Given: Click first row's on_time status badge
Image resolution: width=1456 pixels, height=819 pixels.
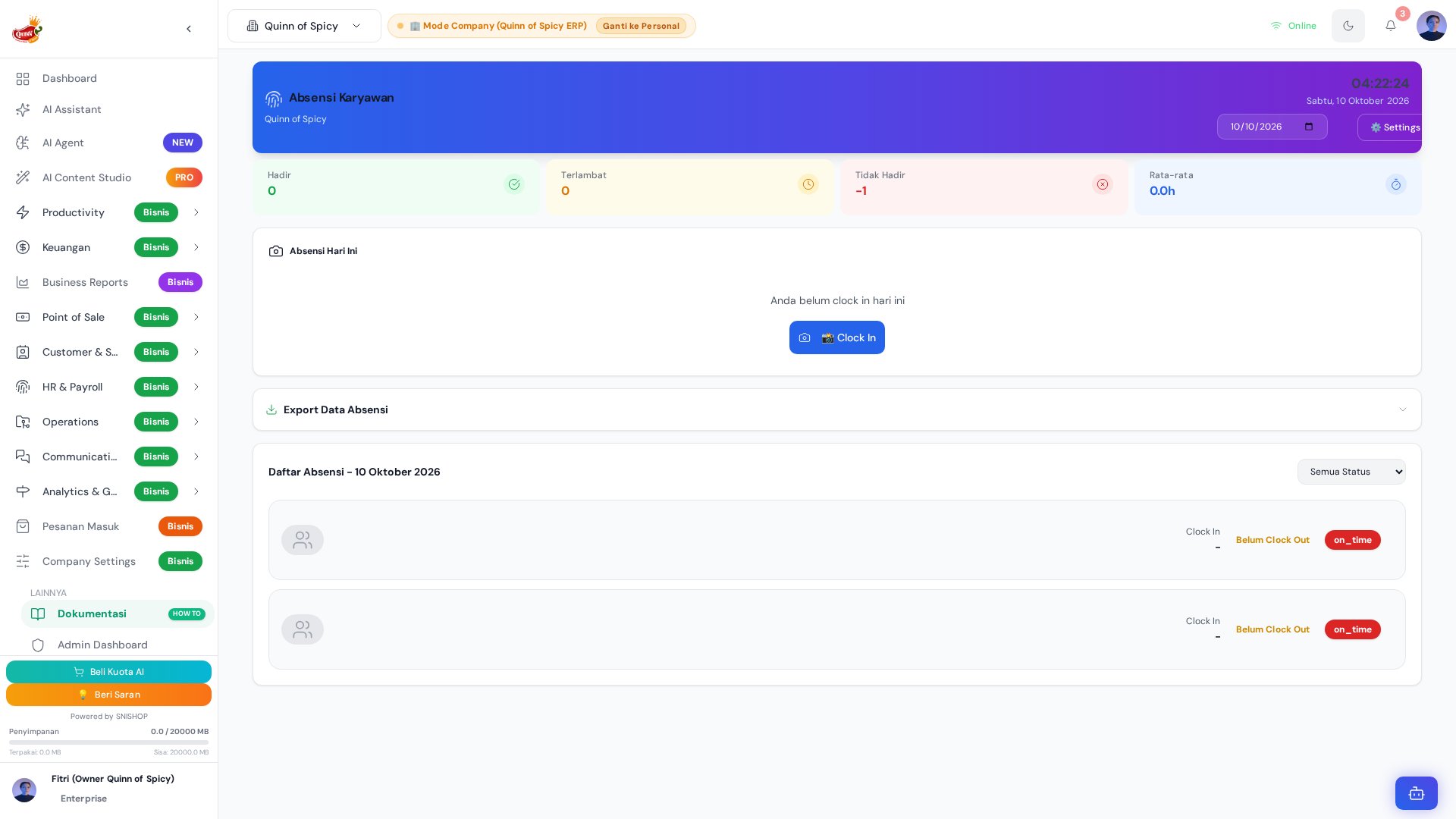Looking at the screenshot, I should click(x=1353, y=540).
